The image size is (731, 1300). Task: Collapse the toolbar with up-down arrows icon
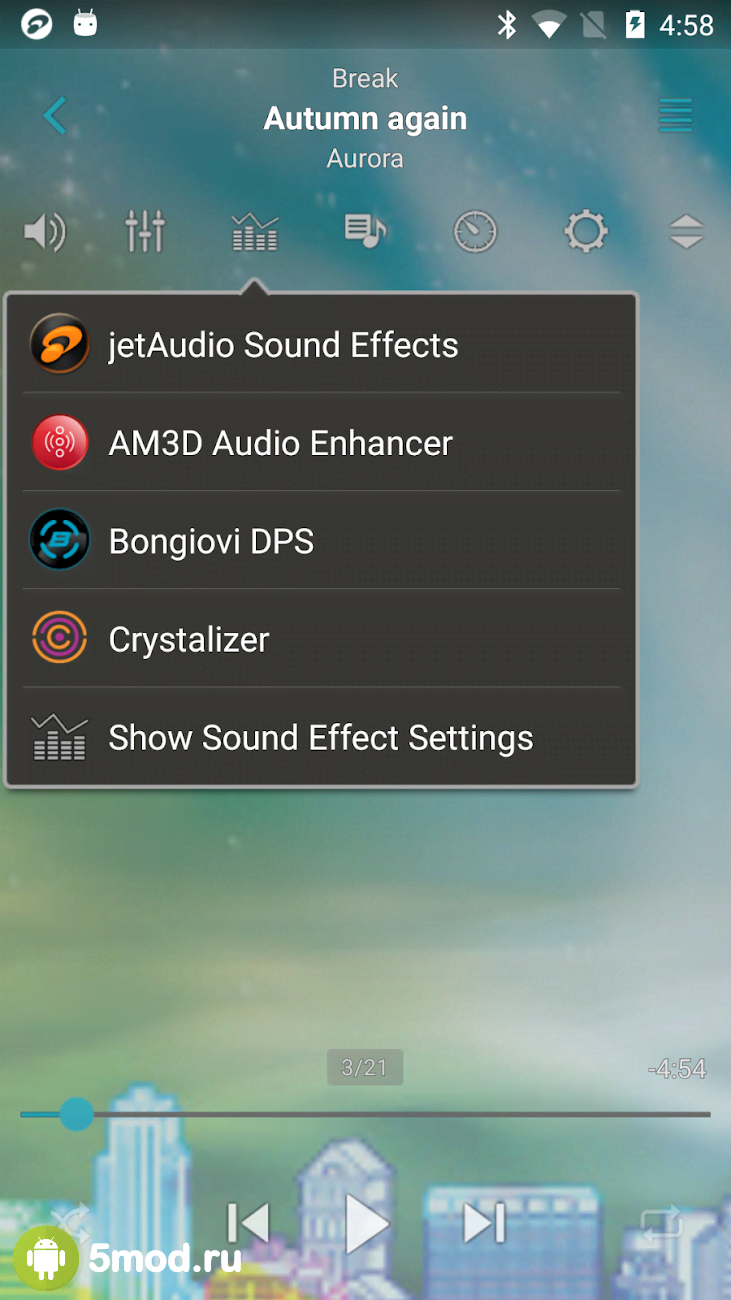[x=687, y=232]
